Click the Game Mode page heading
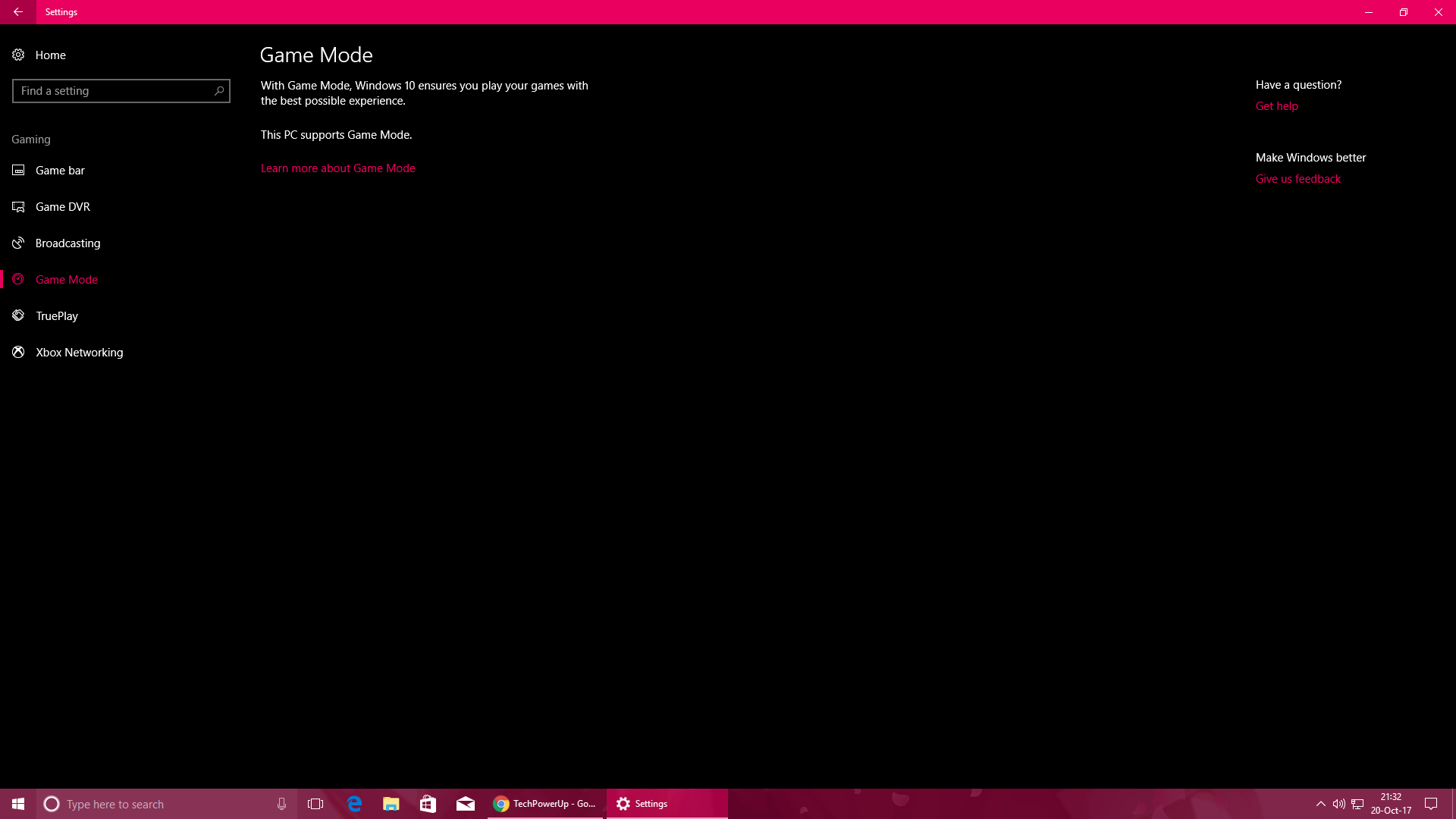The height and width of the screenshot is (819, 1456). tap(316, 55)
